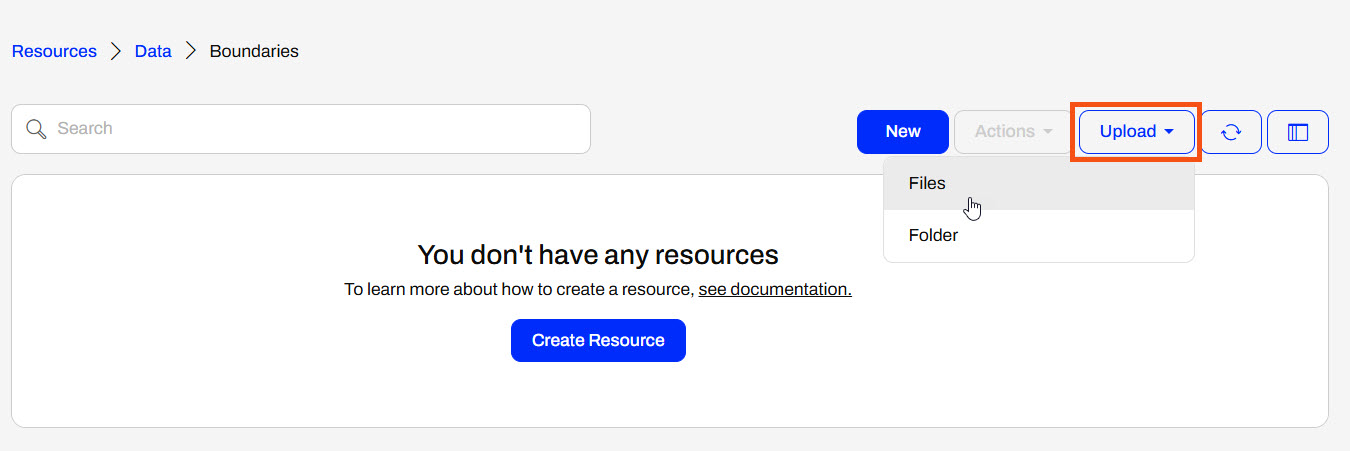Click the caret arrow on Upload
1350x451 pixels.
click(x=1169, y=132)
